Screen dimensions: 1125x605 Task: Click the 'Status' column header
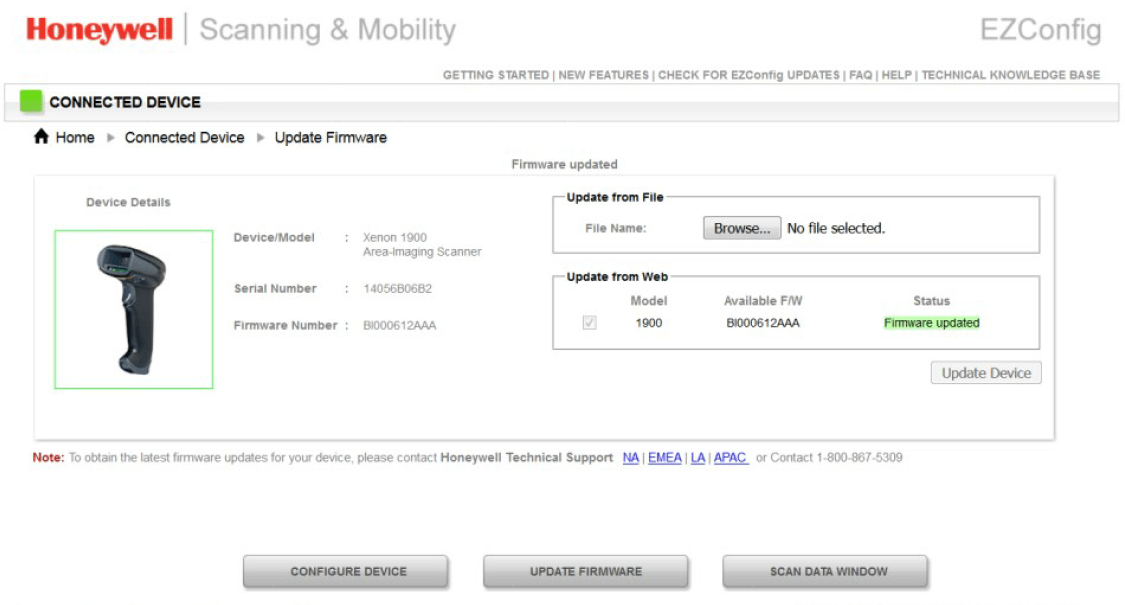pos(931,301)
